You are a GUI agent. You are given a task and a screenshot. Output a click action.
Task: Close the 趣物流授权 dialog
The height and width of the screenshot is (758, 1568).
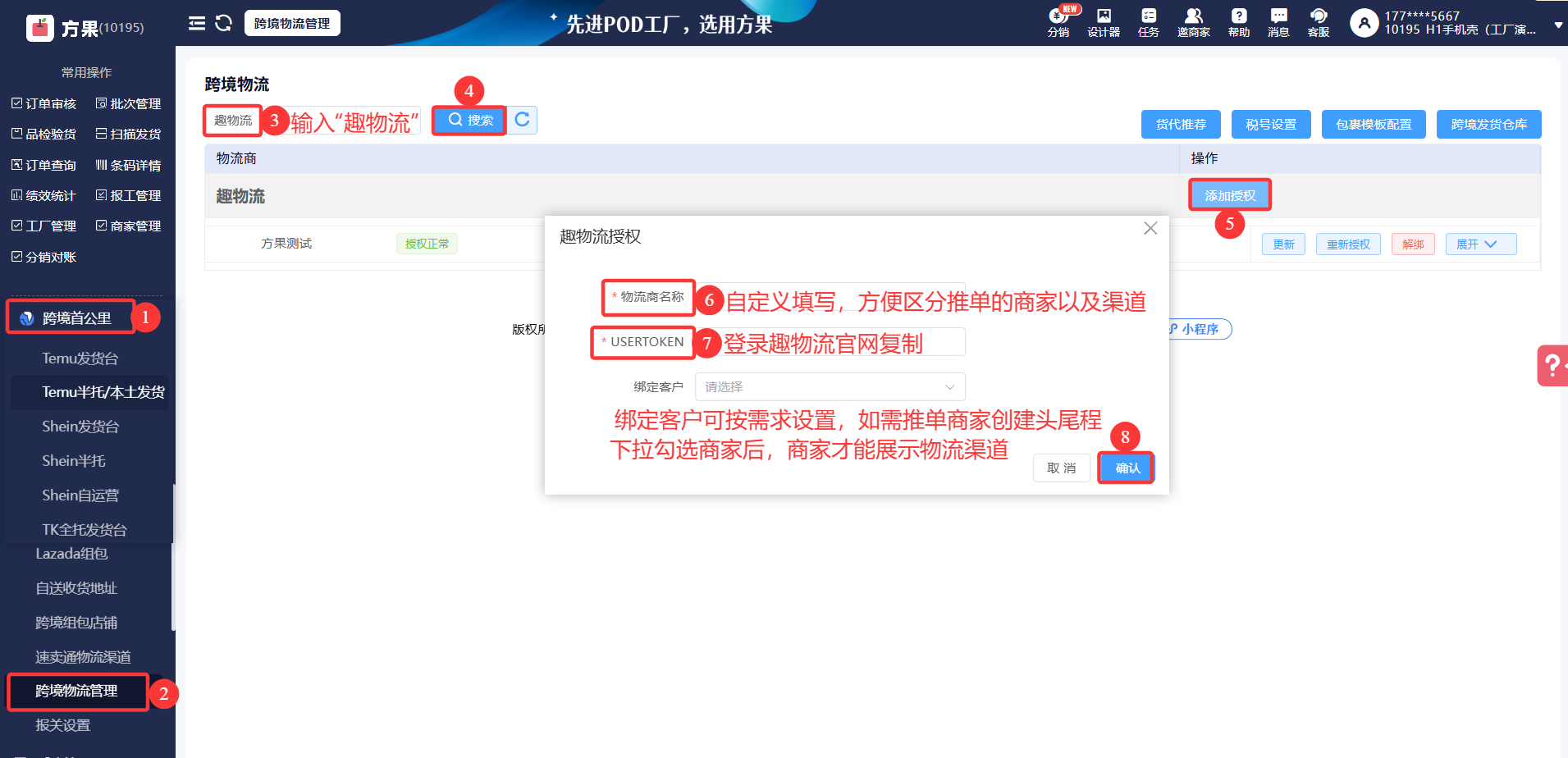point(1150,228)
